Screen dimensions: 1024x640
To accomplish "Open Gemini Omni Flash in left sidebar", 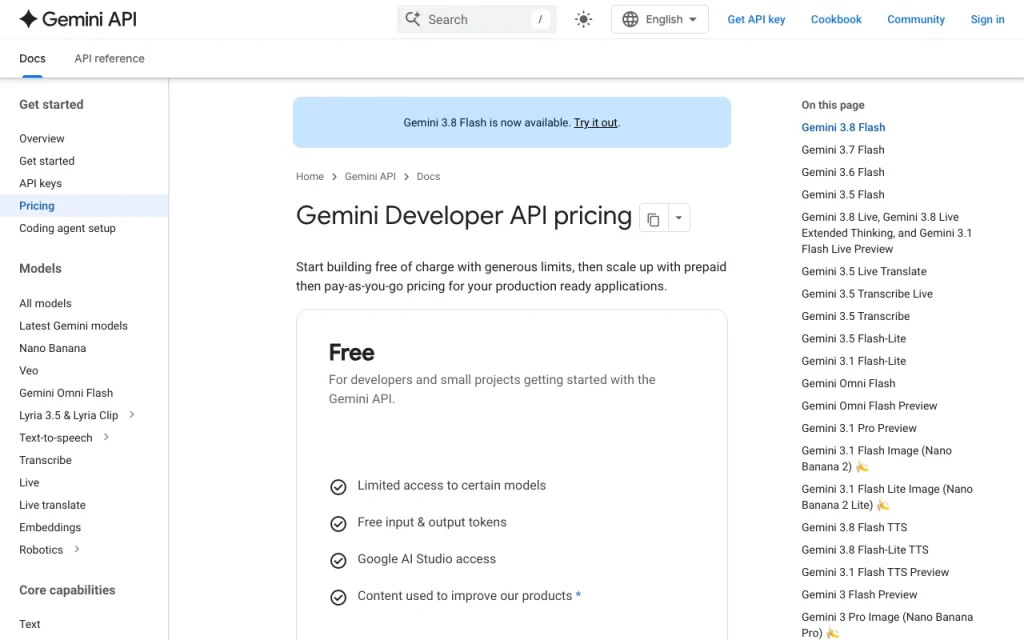I will (66, 392).
